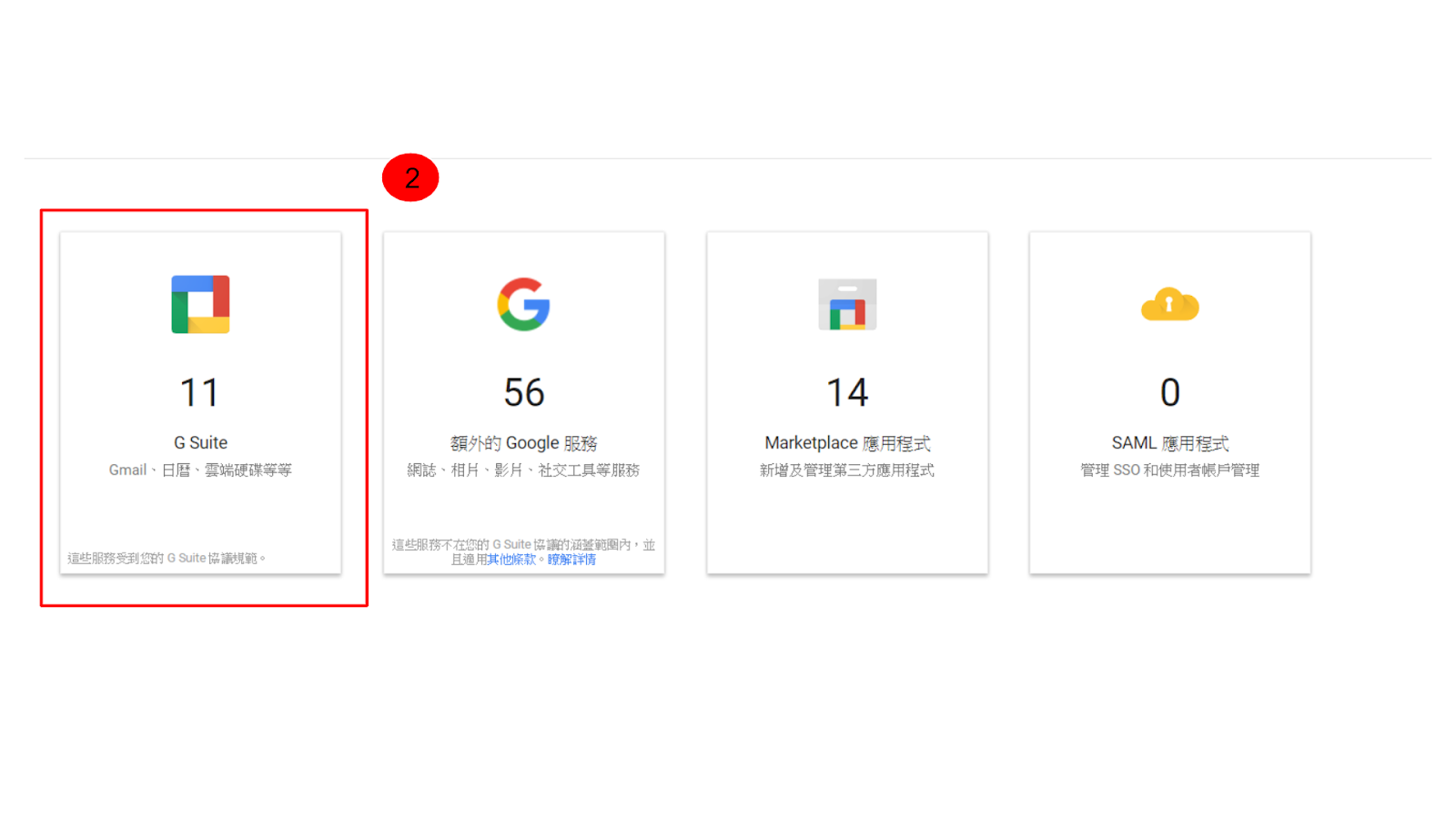Image resolution: width=1456 pixels, height=819 pixels.
Task: Click the number 14 app count
Action: [847, 393]
